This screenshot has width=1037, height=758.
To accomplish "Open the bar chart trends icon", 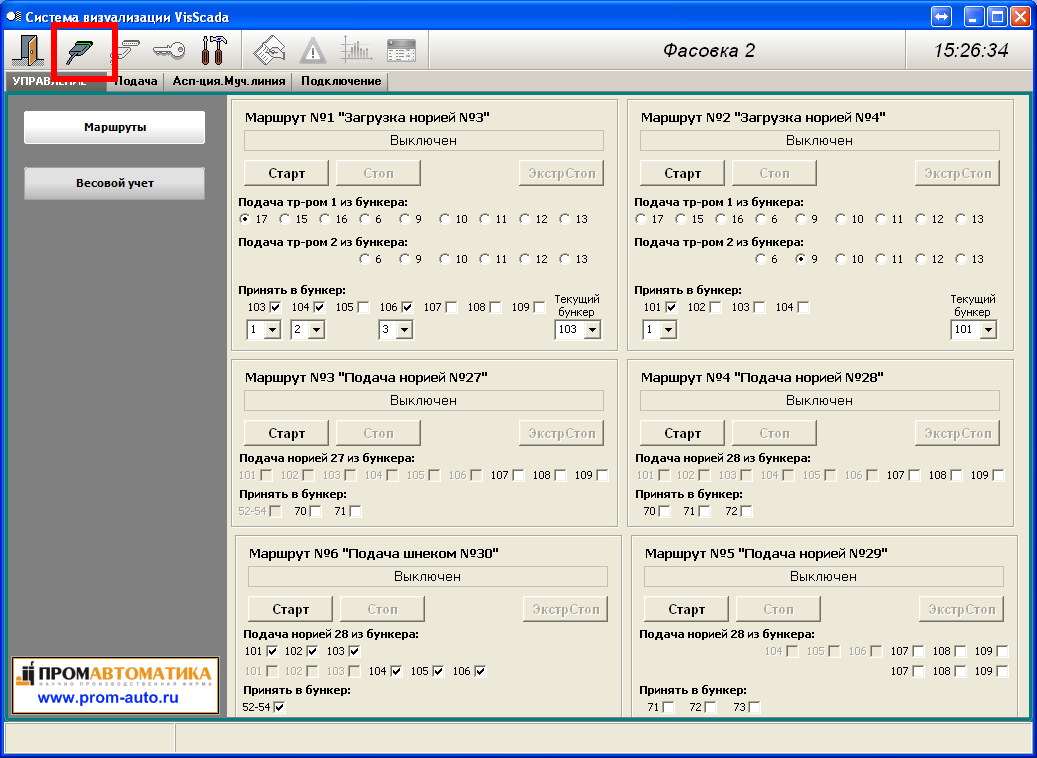I will (356, 50).
